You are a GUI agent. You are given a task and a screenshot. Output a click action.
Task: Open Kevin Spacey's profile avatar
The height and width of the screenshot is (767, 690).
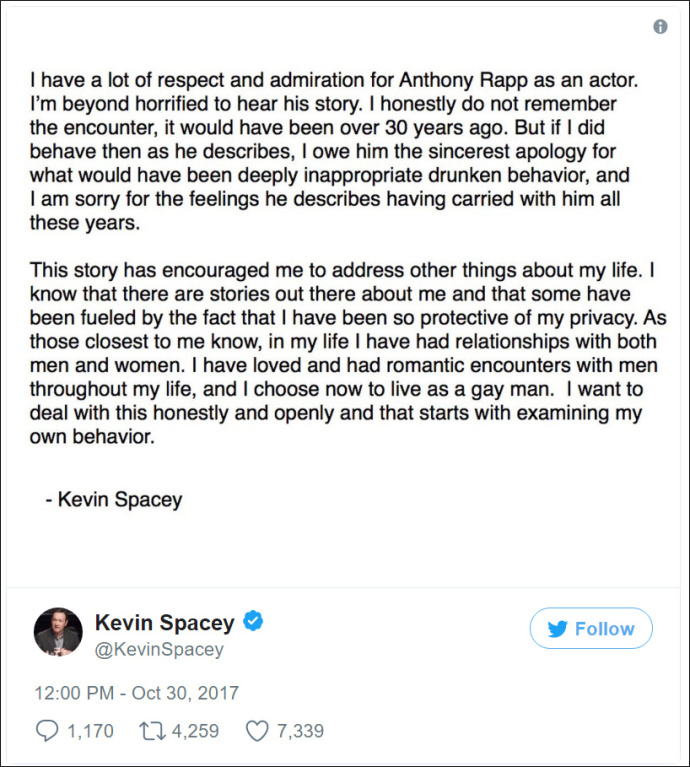tap(58, 631)
